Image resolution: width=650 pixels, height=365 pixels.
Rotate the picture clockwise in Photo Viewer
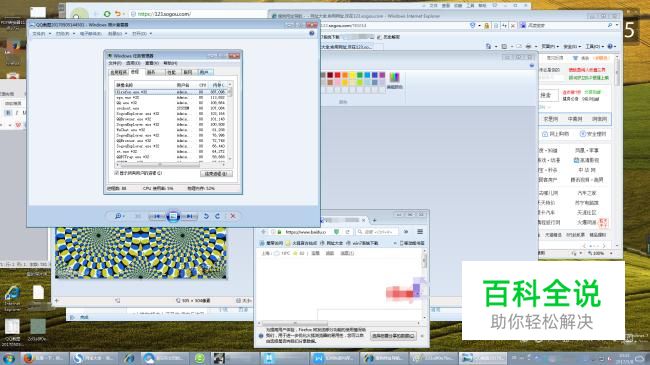tap(218, 216)
